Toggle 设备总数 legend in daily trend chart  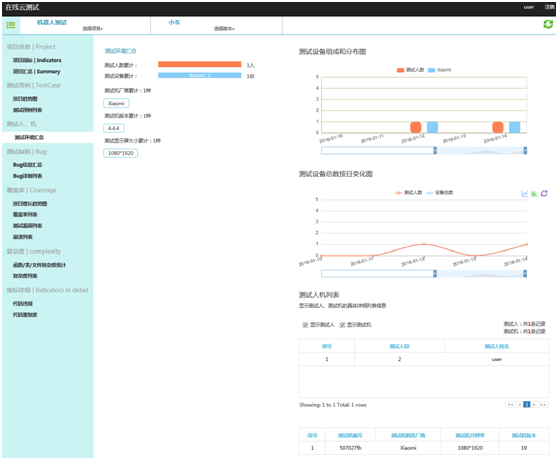pyautogui.click(x=440, y=192)
